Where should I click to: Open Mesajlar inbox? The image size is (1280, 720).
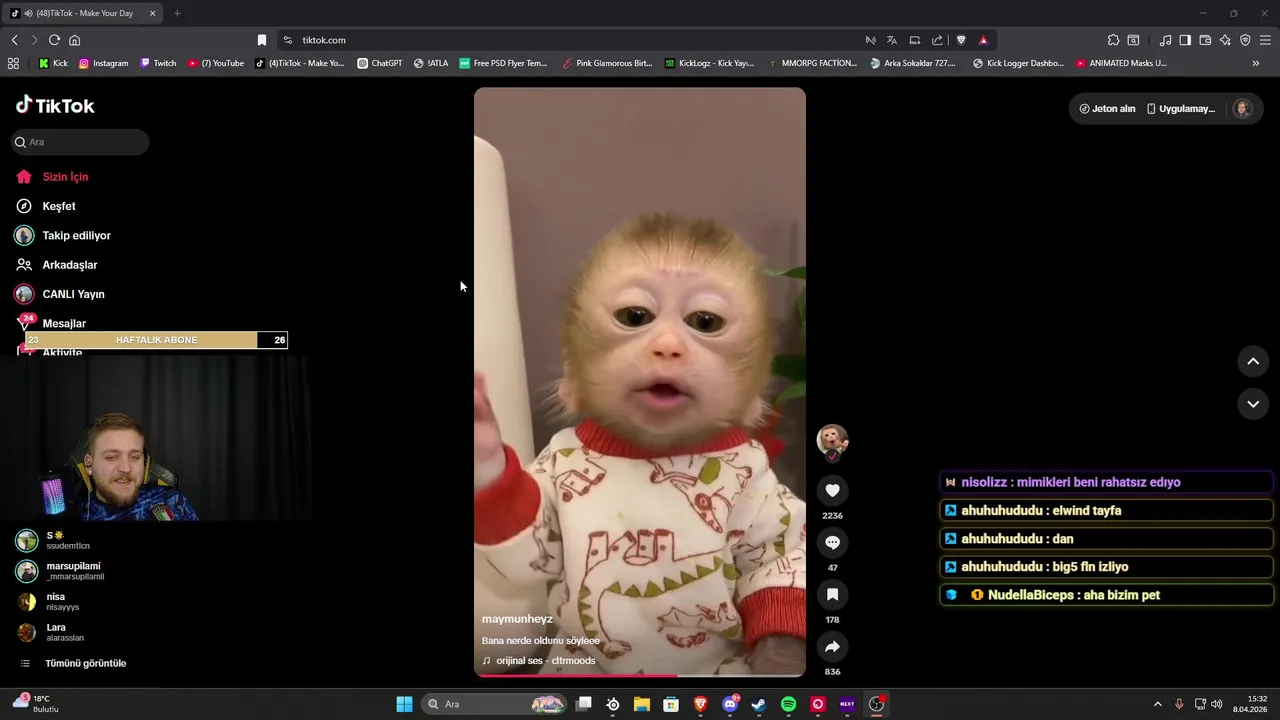64,323
